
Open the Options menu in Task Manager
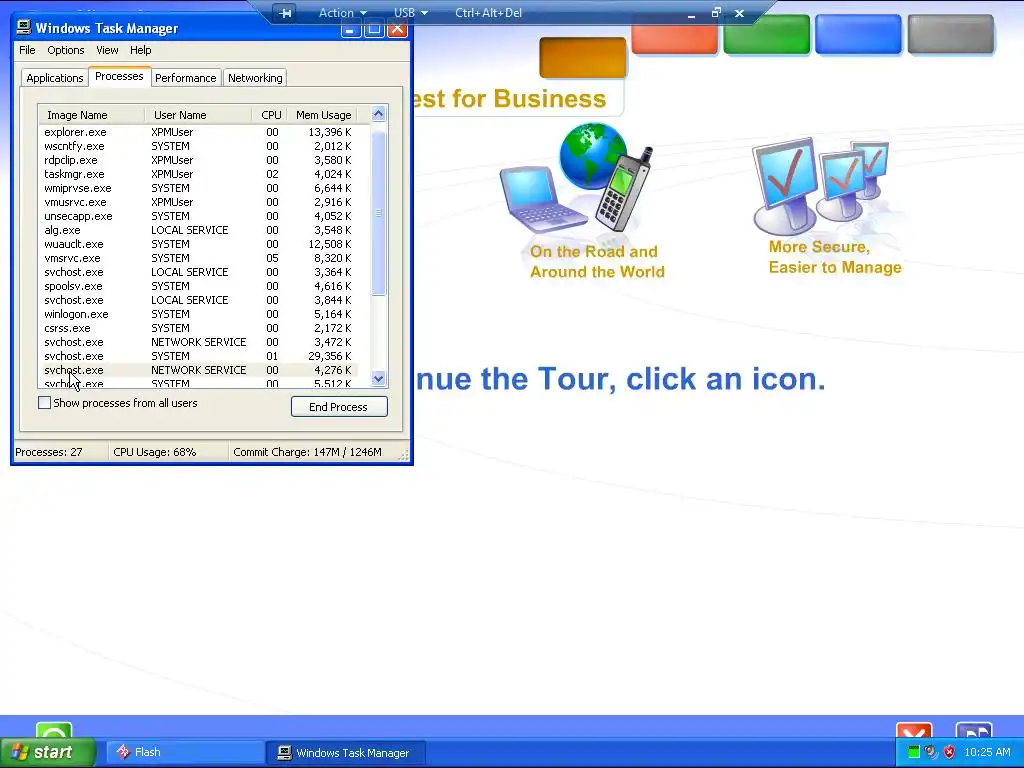pos(65,50)
